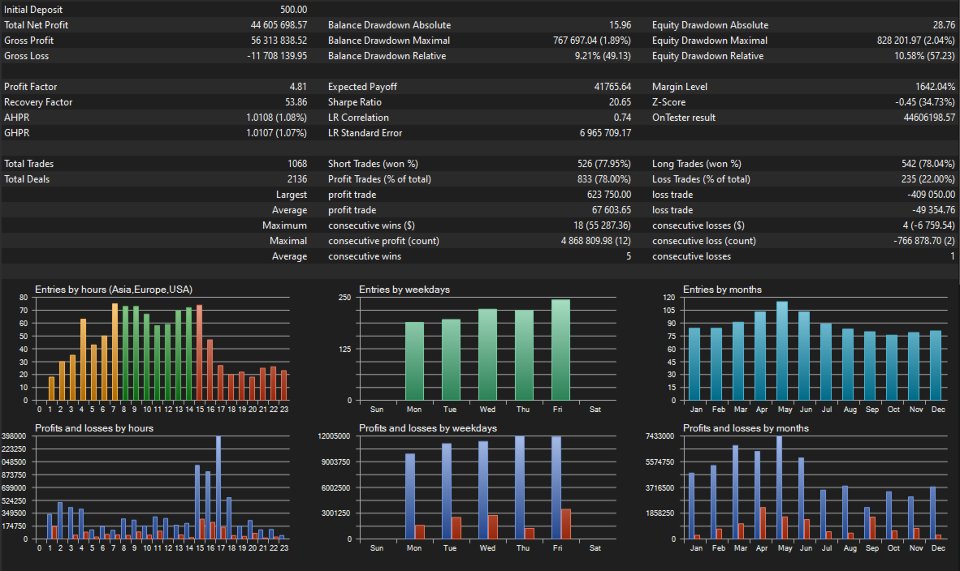Select Short Trades value 526 (77.95%)
Screen dimensions: 960x571
604,164
